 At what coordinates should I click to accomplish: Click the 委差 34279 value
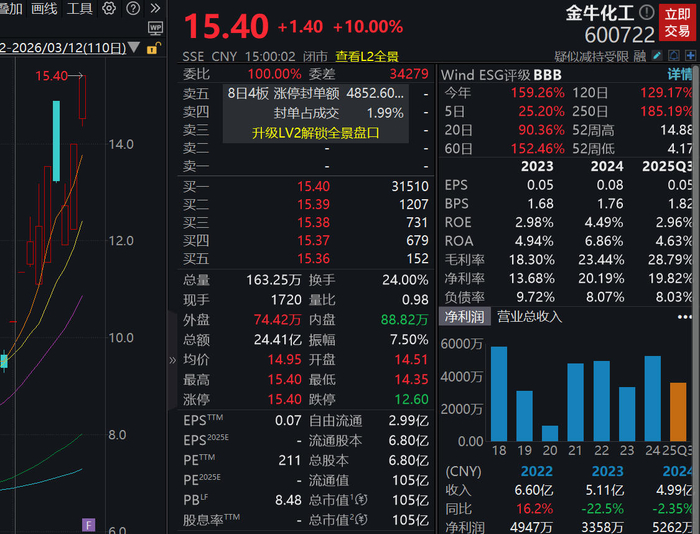coord(409,74)
